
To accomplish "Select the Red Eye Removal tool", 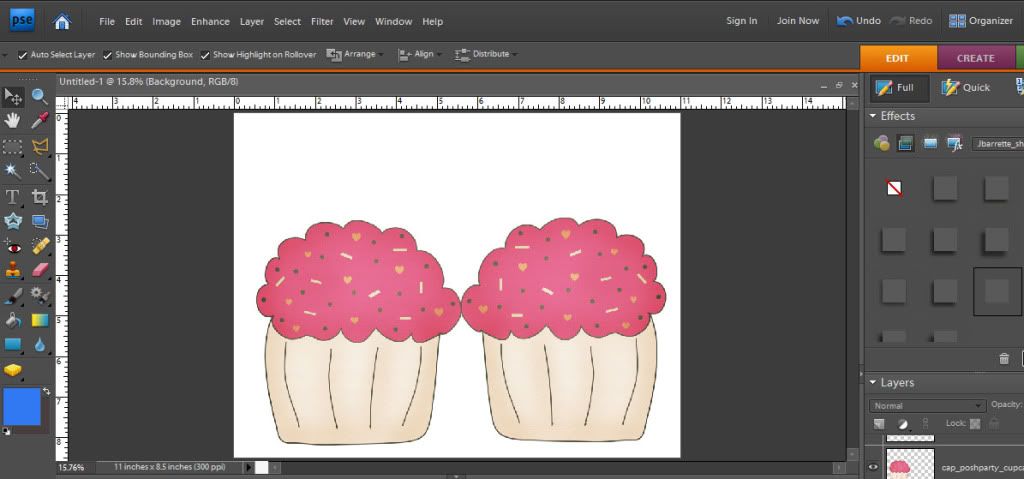I will click(13, 246).
